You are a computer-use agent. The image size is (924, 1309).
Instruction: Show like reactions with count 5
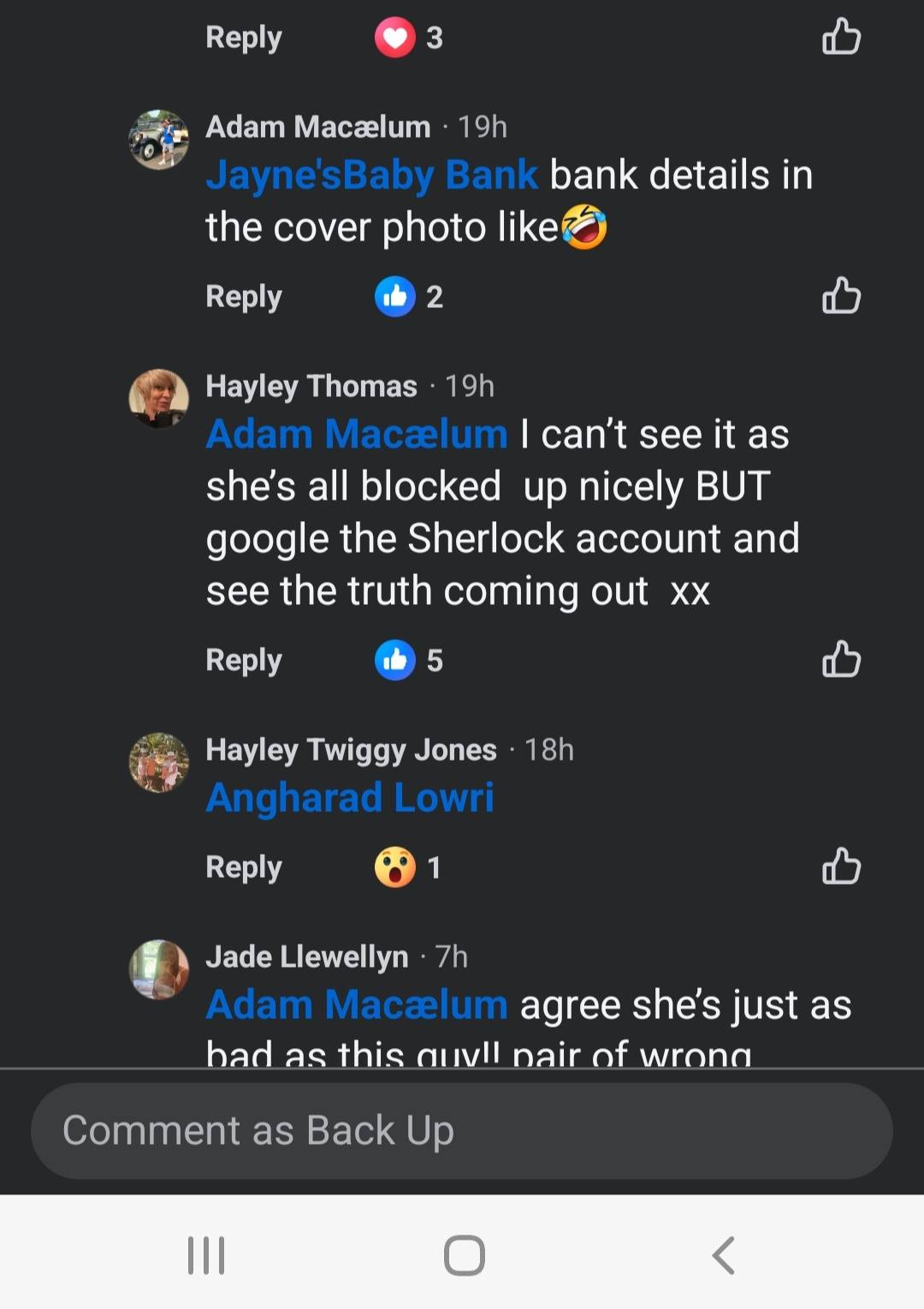[409, 660]
